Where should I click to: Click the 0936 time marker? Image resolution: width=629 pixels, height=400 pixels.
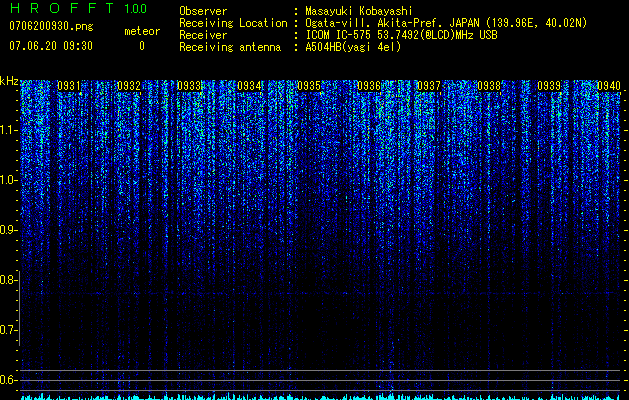pyautogui.click(x=369, y=86)
